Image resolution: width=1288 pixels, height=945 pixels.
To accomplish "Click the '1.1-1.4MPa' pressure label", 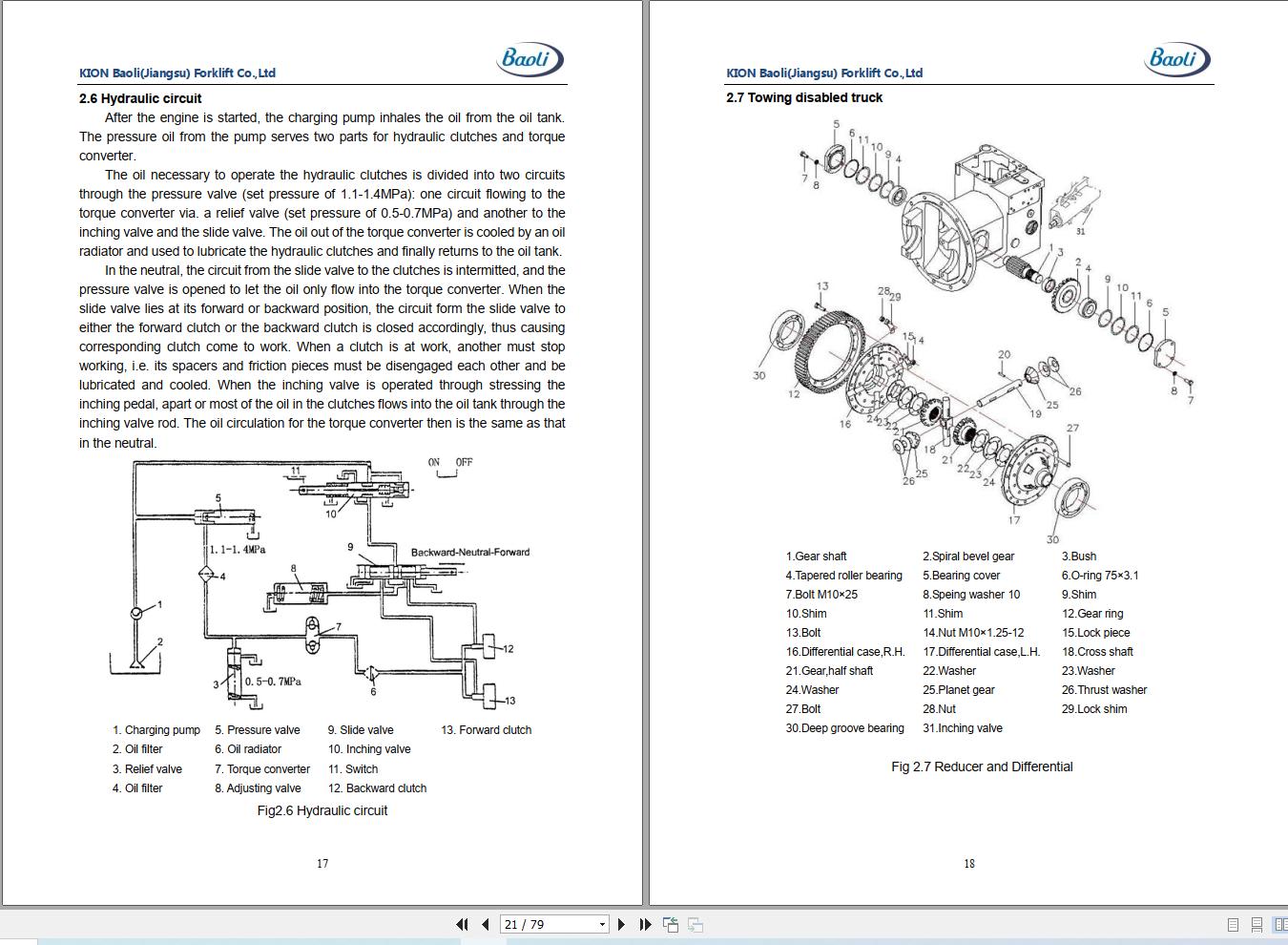I will (x=238, y=550).
